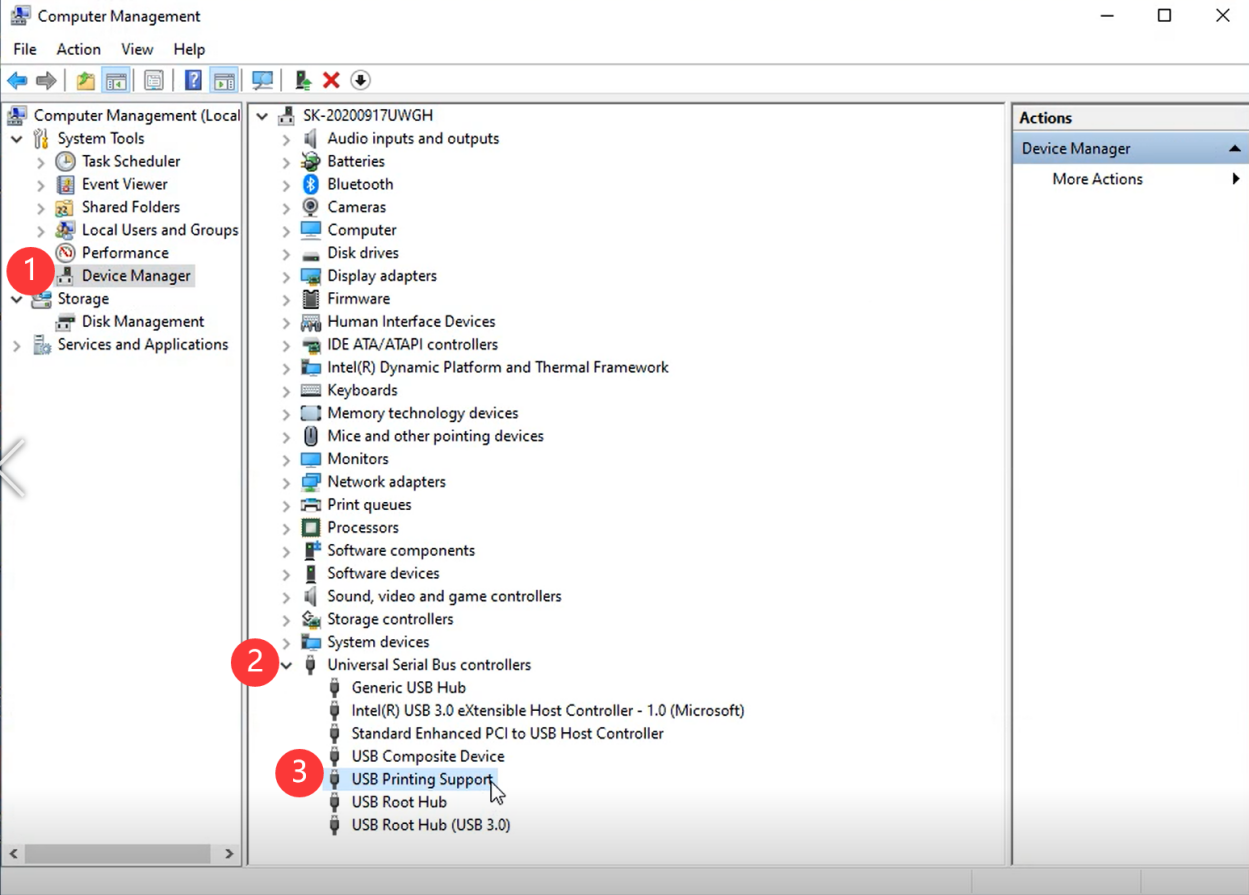This screenshot has height=895, width=1249.
Task: Select Device Manager in console tree
Action: click(x=136, y=276)
